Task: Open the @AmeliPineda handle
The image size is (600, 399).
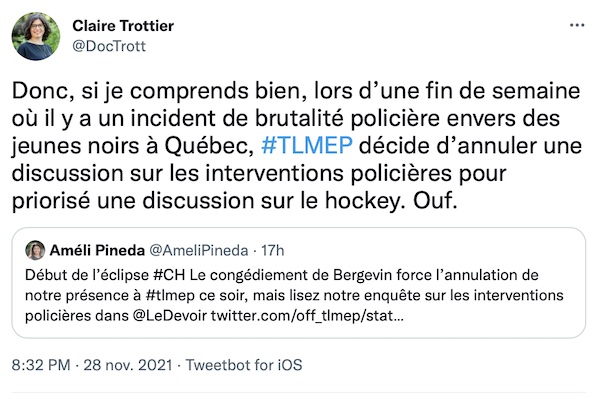Action: click(x=198, y=251)
